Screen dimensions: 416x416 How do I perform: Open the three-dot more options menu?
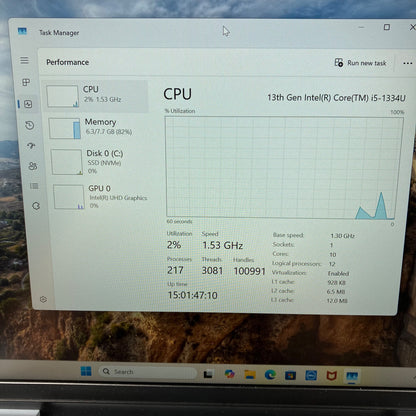point(407,63)
